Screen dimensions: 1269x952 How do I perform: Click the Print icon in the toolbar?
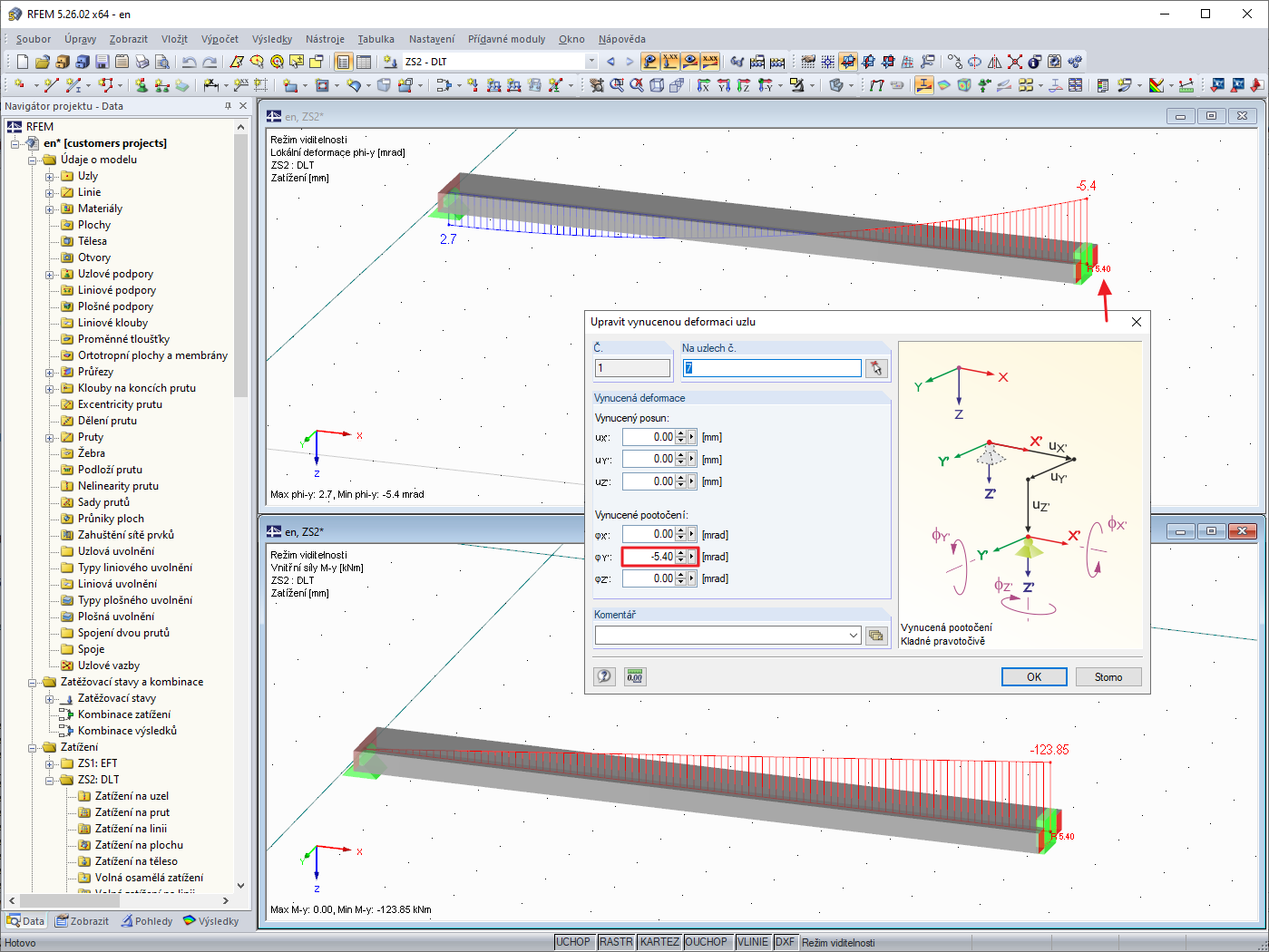[142, 62]
